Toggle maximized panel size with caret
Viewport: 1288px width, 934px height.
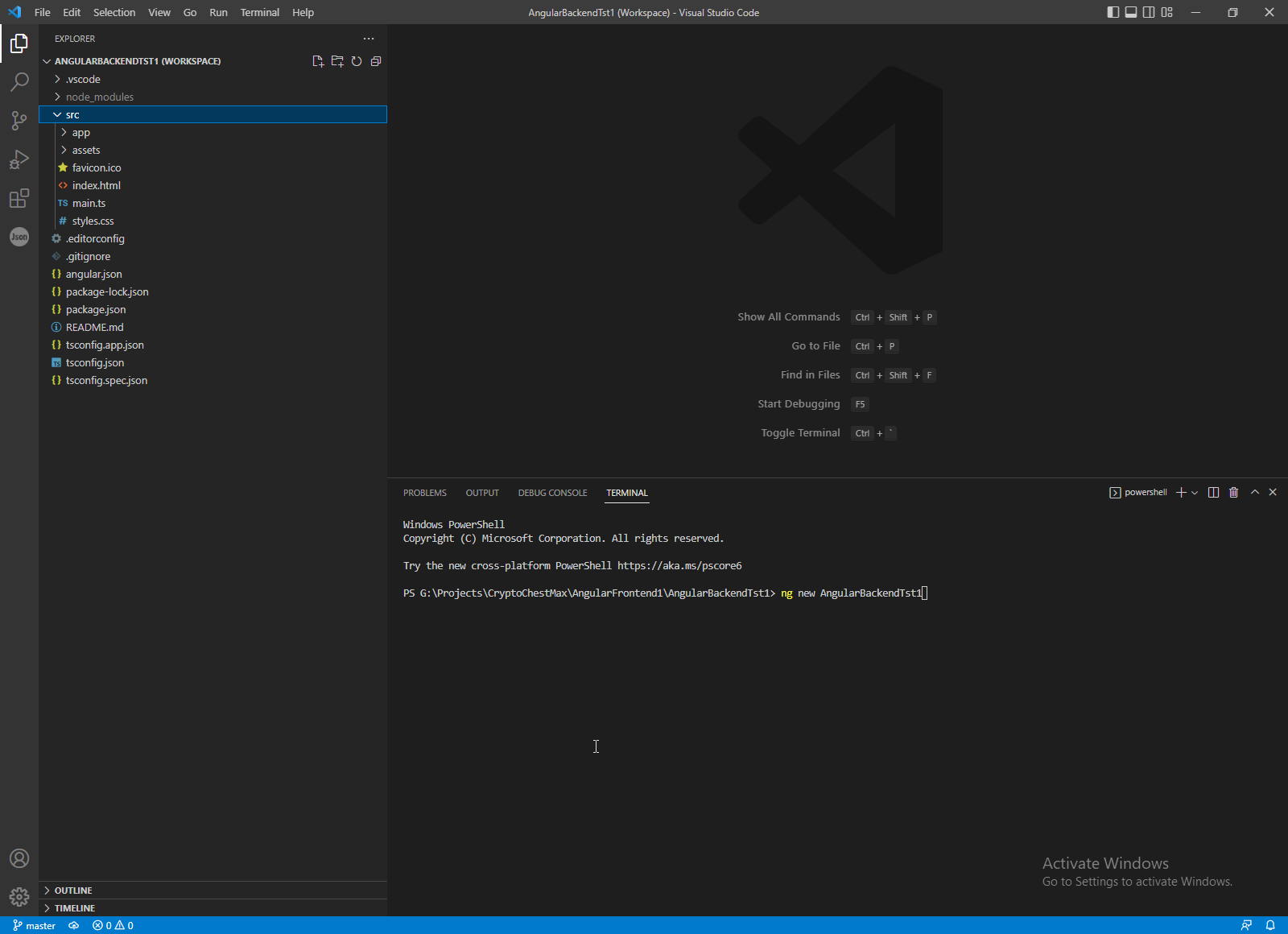(1254, 492)
